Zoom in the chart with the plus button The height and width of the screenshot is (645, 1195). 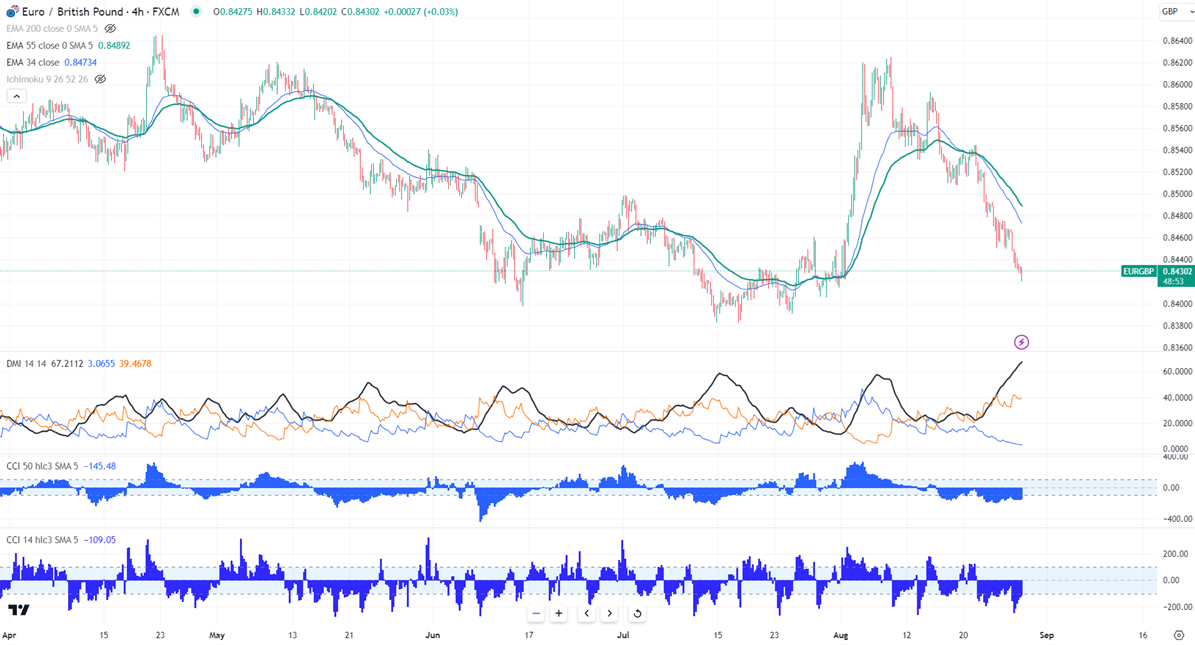[x=559, y=613]
